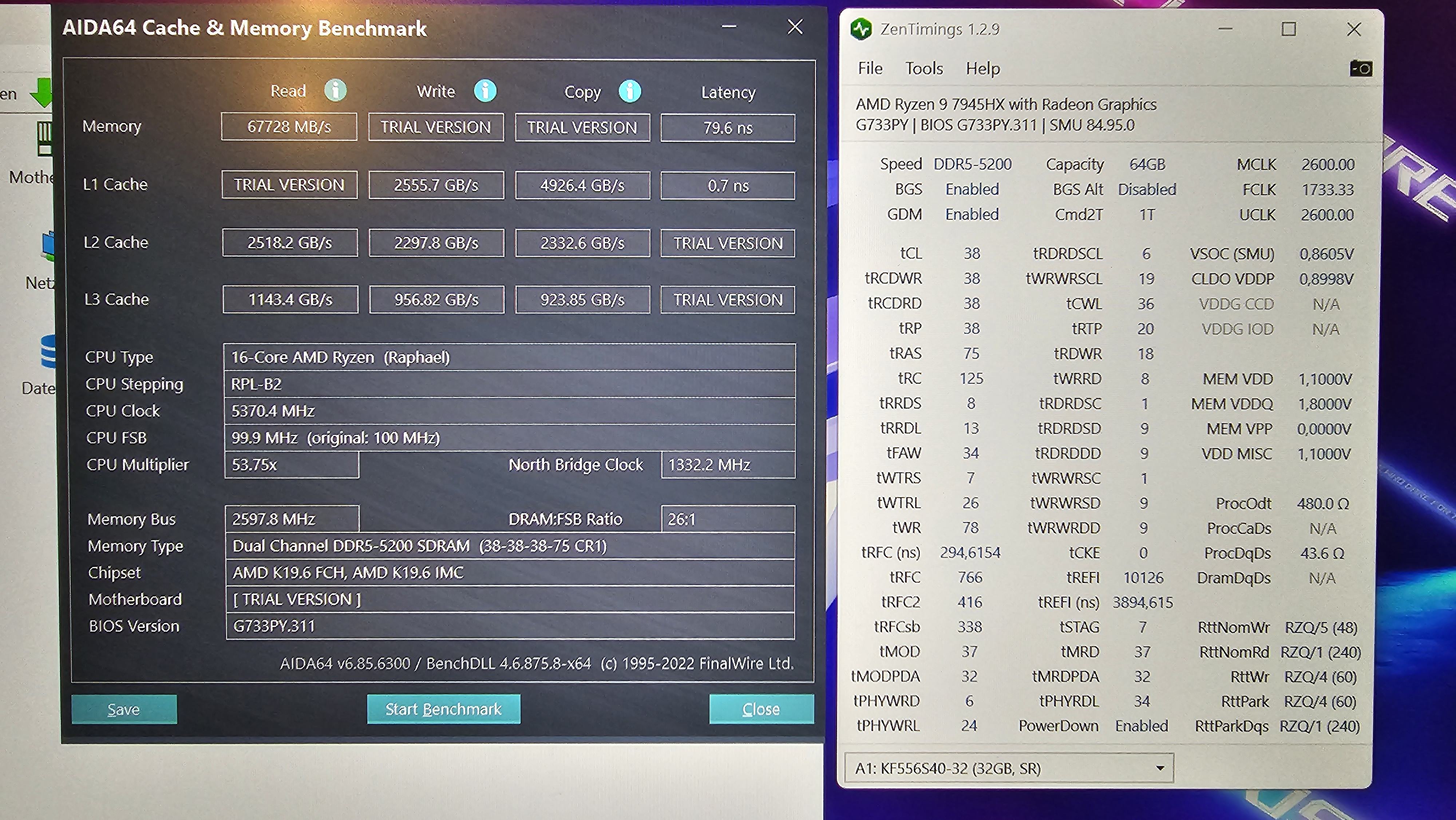Screen dimensions: 1456x820
Task: Click the CPU Multiplier value 53.75x
Action: point(292,465)
